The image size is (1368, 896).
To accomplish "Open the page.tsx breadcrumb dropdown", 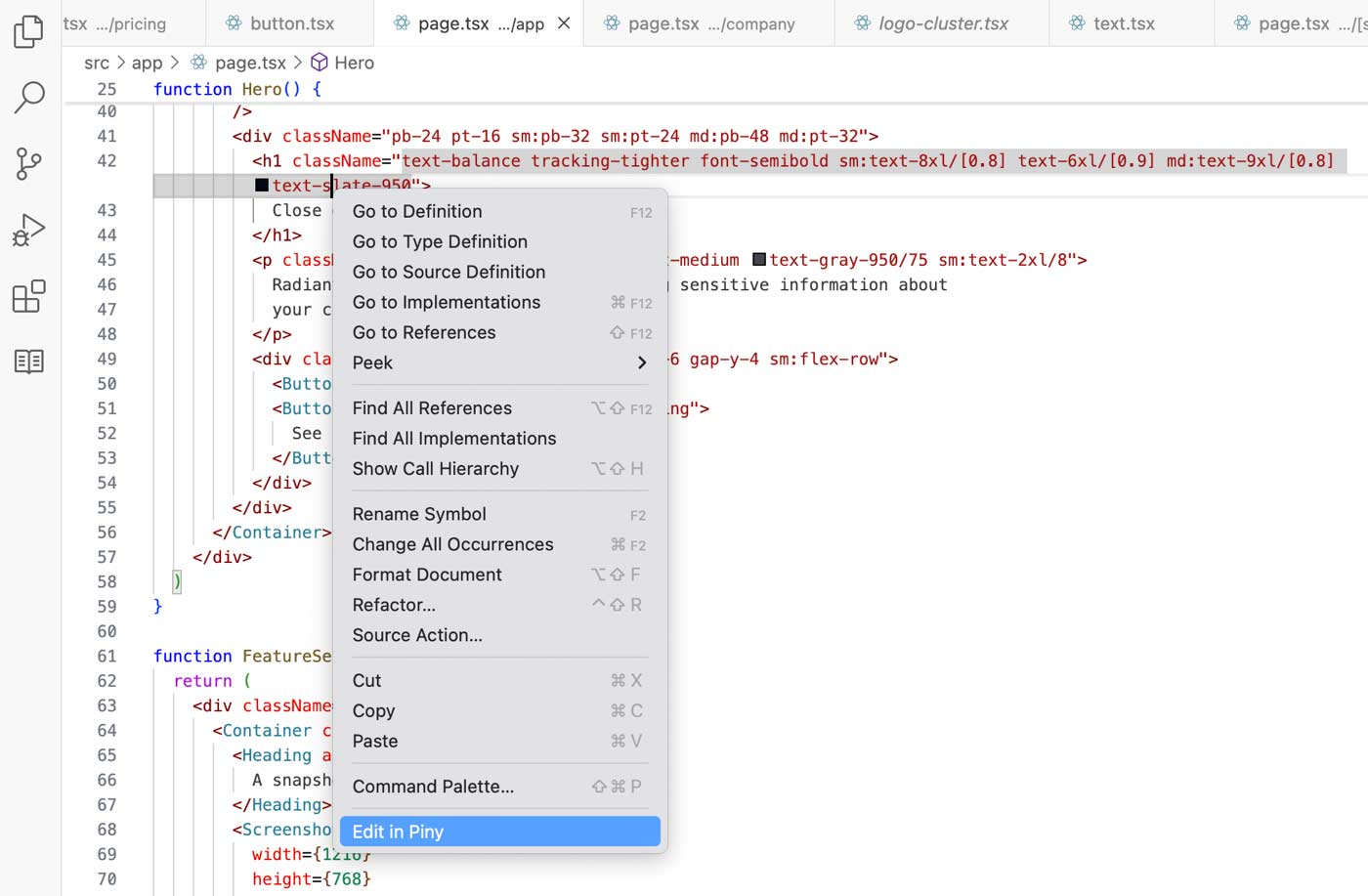I will (x=250, y=63).
